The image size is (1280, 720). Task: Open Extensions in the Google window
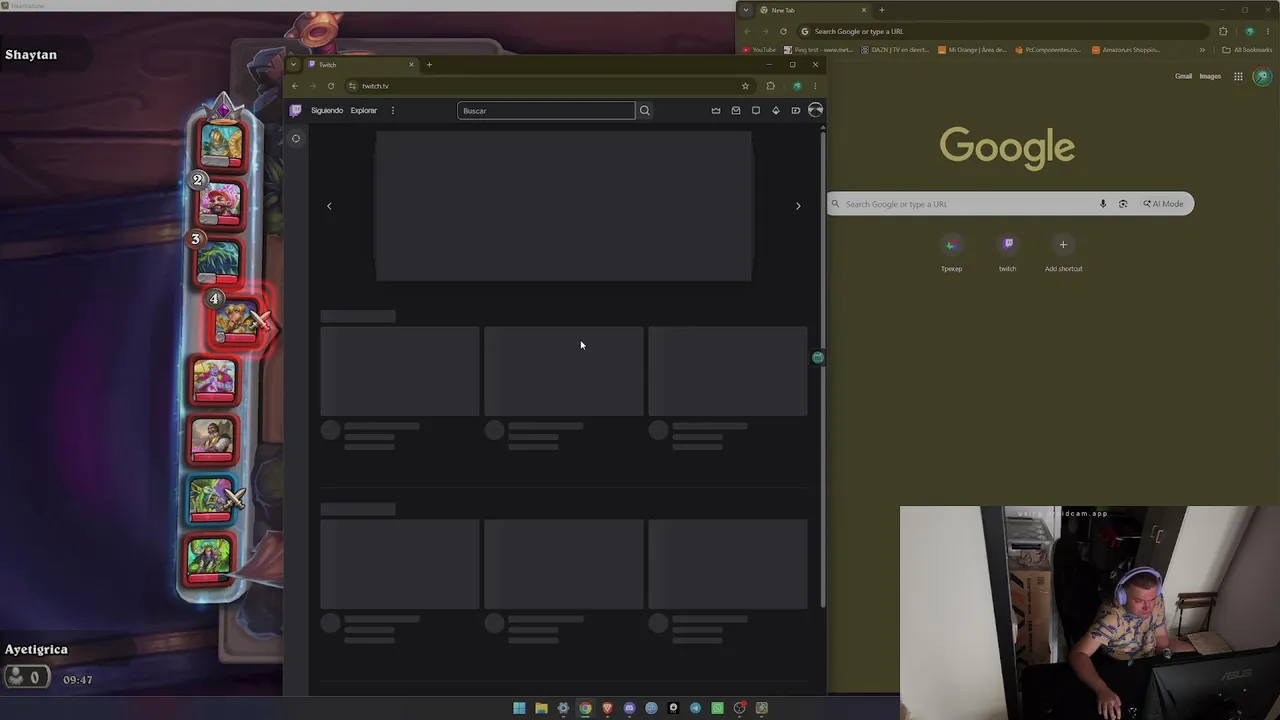coord(1223,31)
